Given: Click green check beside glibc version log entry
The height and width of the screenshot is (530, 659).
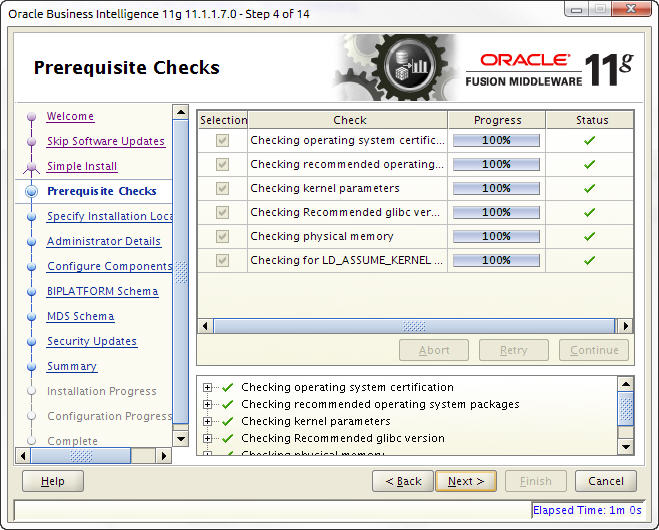Looking at the screenshot, I should click(227, 438).
